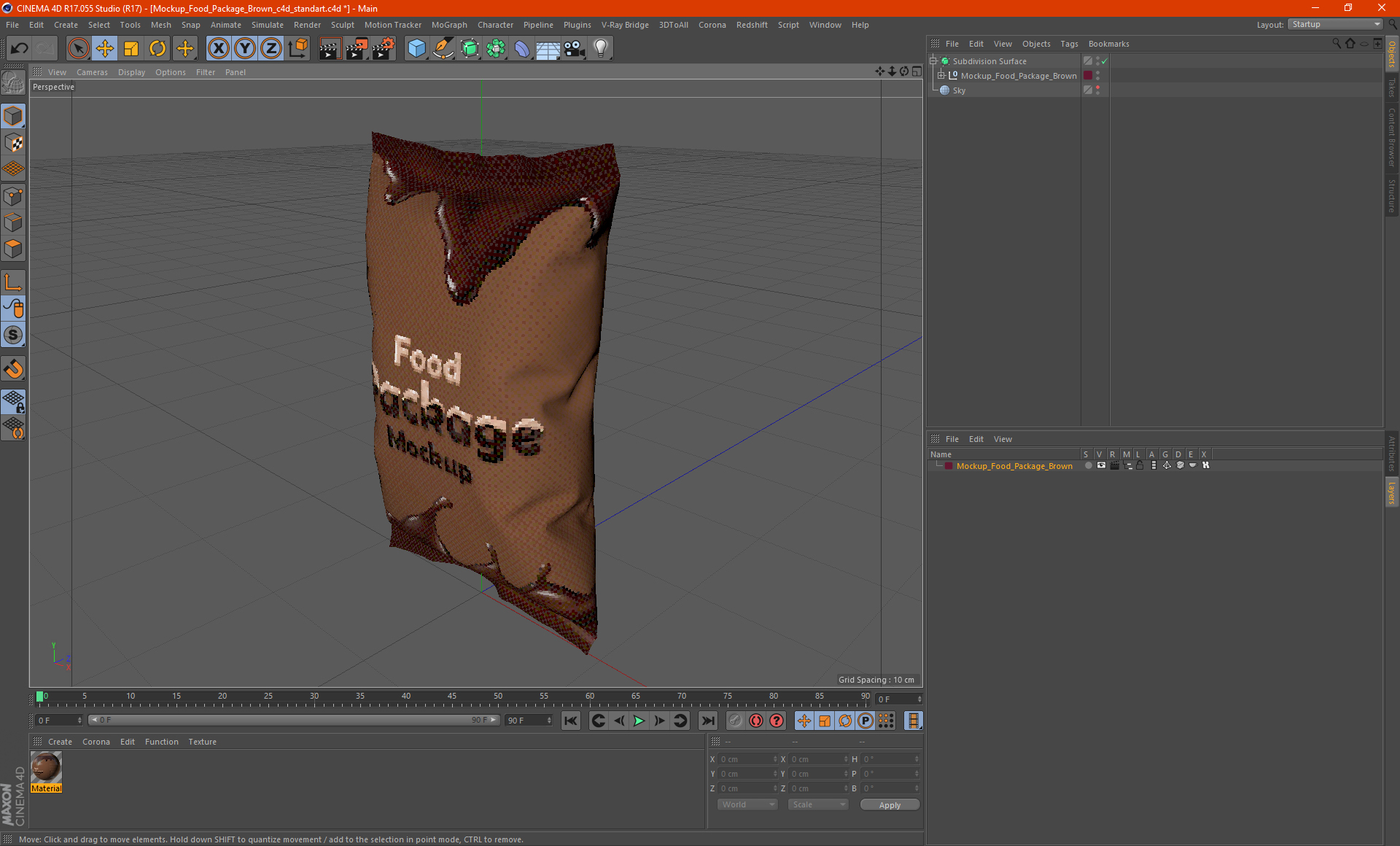Add a Floor environment object
This screenshot has height=846, width=1400.
[x=548, y=49]
